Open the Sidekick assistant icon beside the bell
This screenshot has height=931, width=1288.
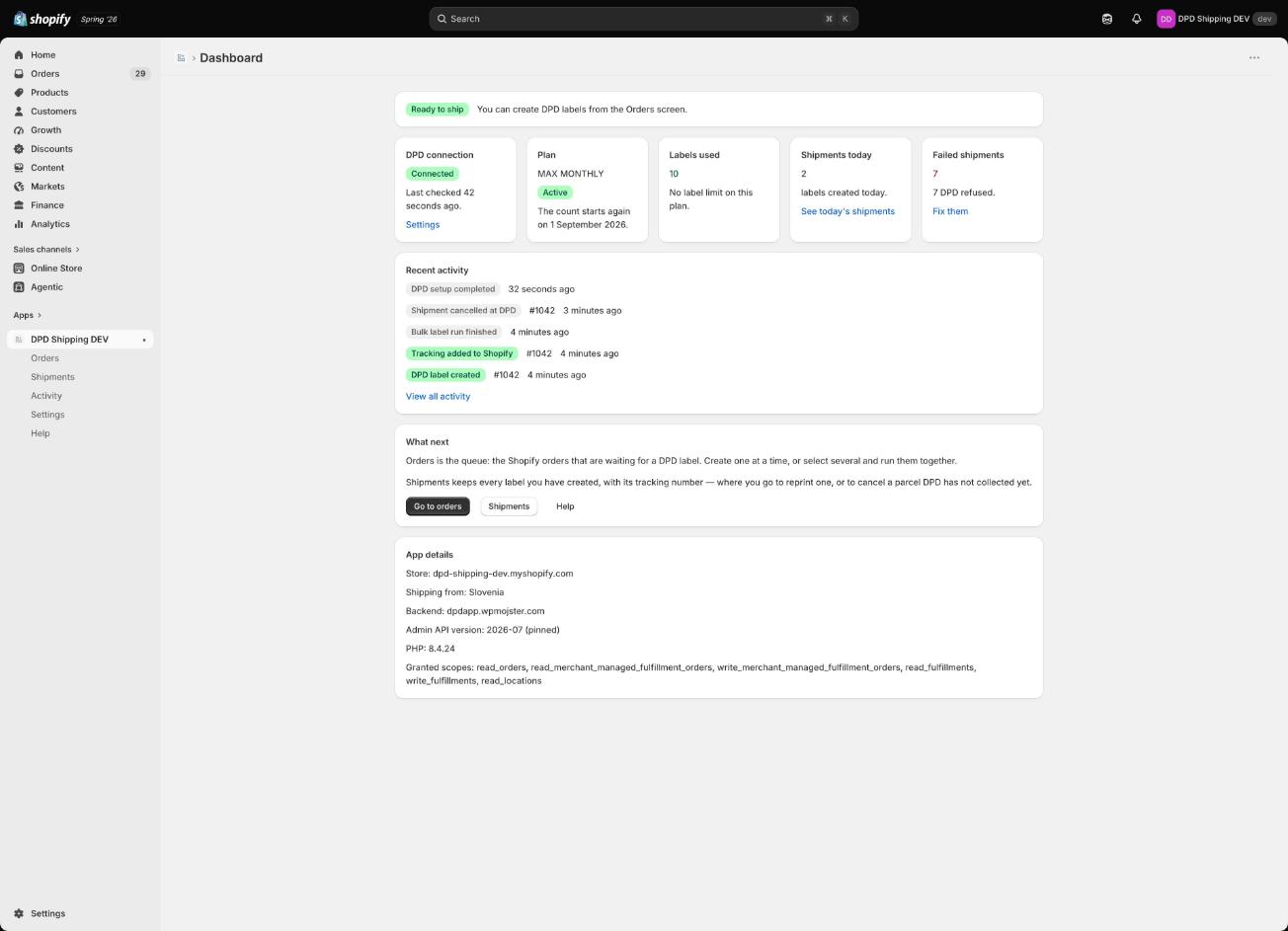coord(1107,19)
